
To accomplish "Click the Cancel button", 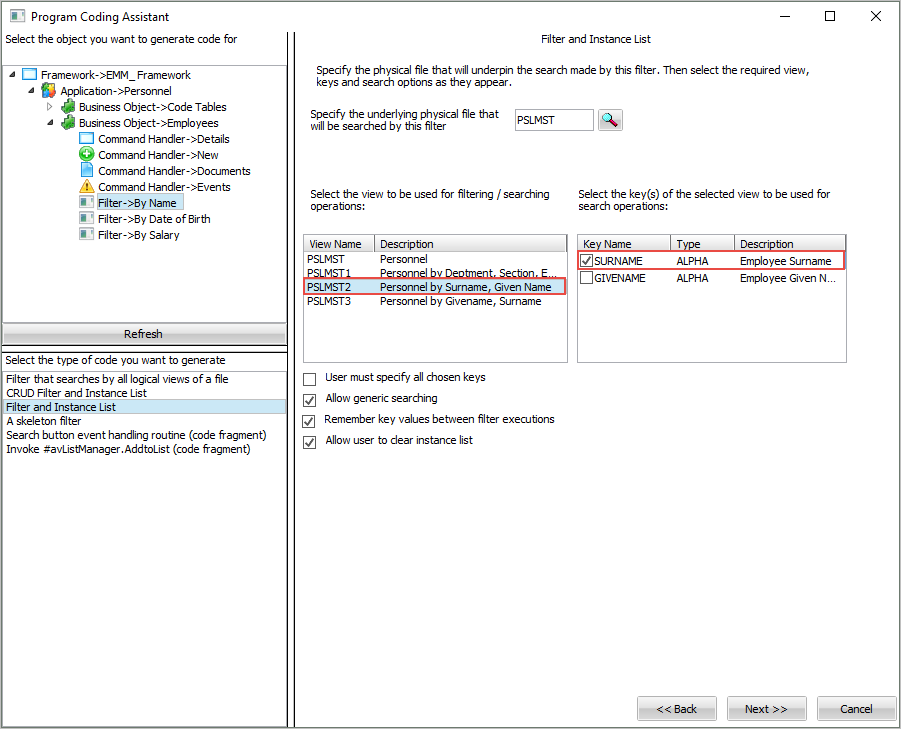I will tap(856, 709).
